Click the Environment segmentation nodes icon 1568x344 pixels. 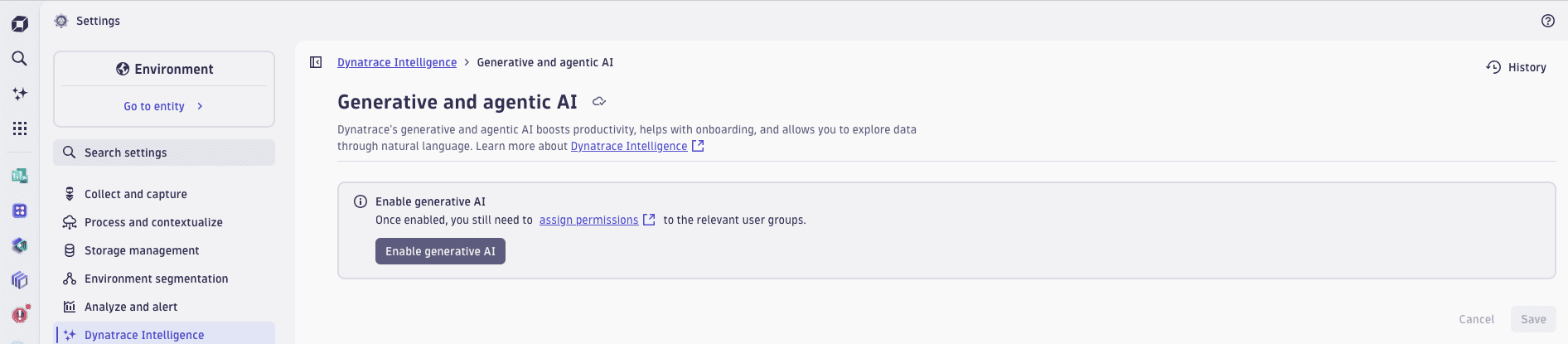coord(70,279)
